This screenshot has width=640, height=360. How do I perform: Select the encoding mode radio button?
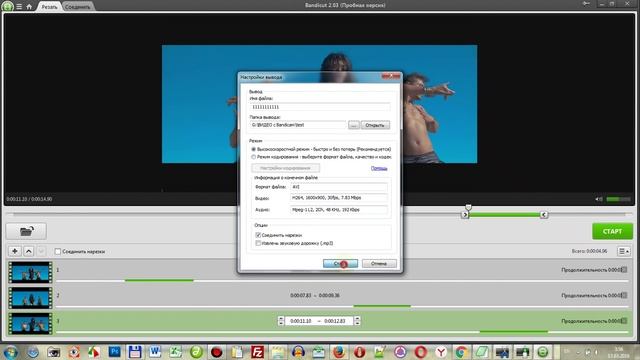[x=253, y=157]
